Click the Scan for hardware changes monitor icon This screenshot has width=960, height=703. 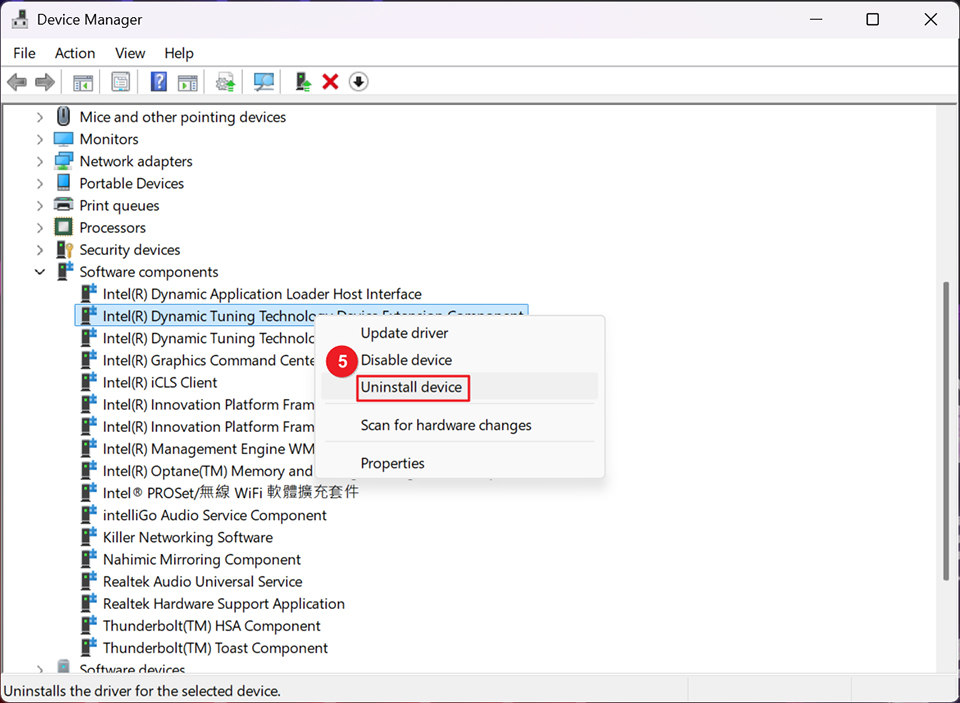[264, 81]
